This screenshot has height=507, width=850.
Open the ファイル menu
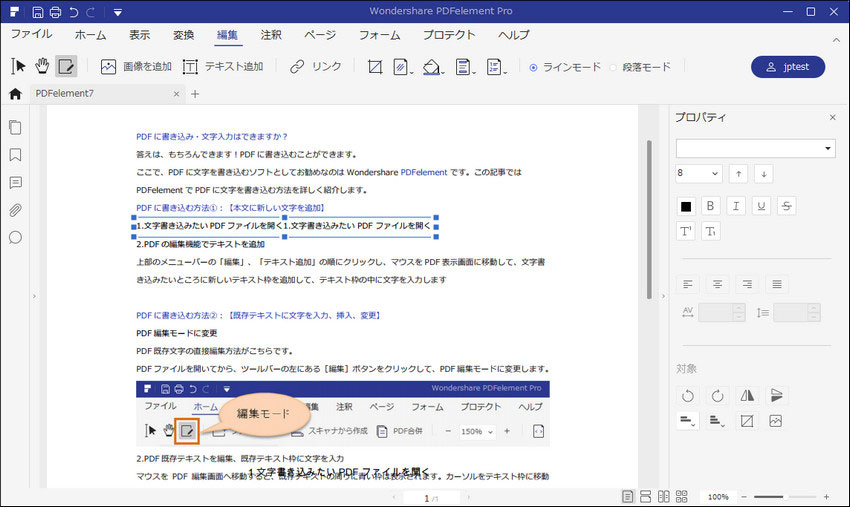coord(31,34)
